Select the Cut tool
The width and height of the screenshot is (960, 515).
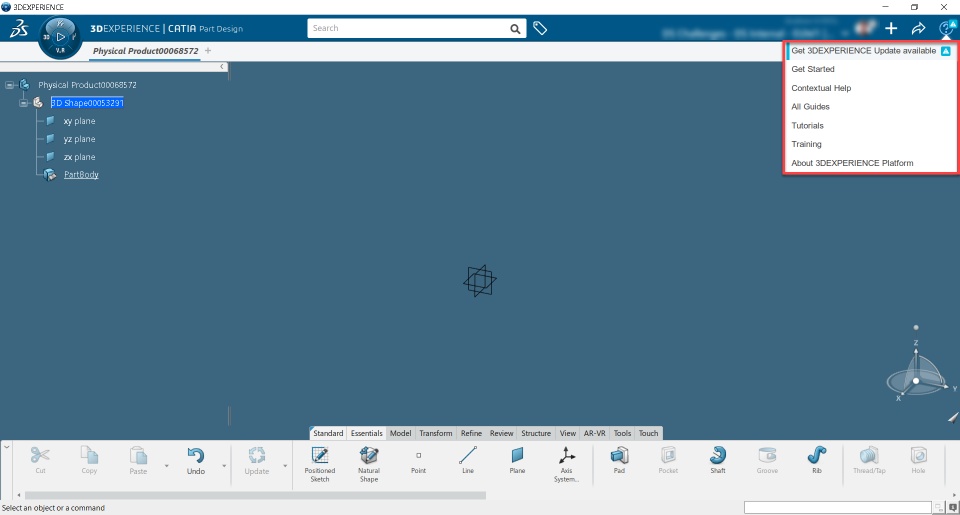coord(40,460)
